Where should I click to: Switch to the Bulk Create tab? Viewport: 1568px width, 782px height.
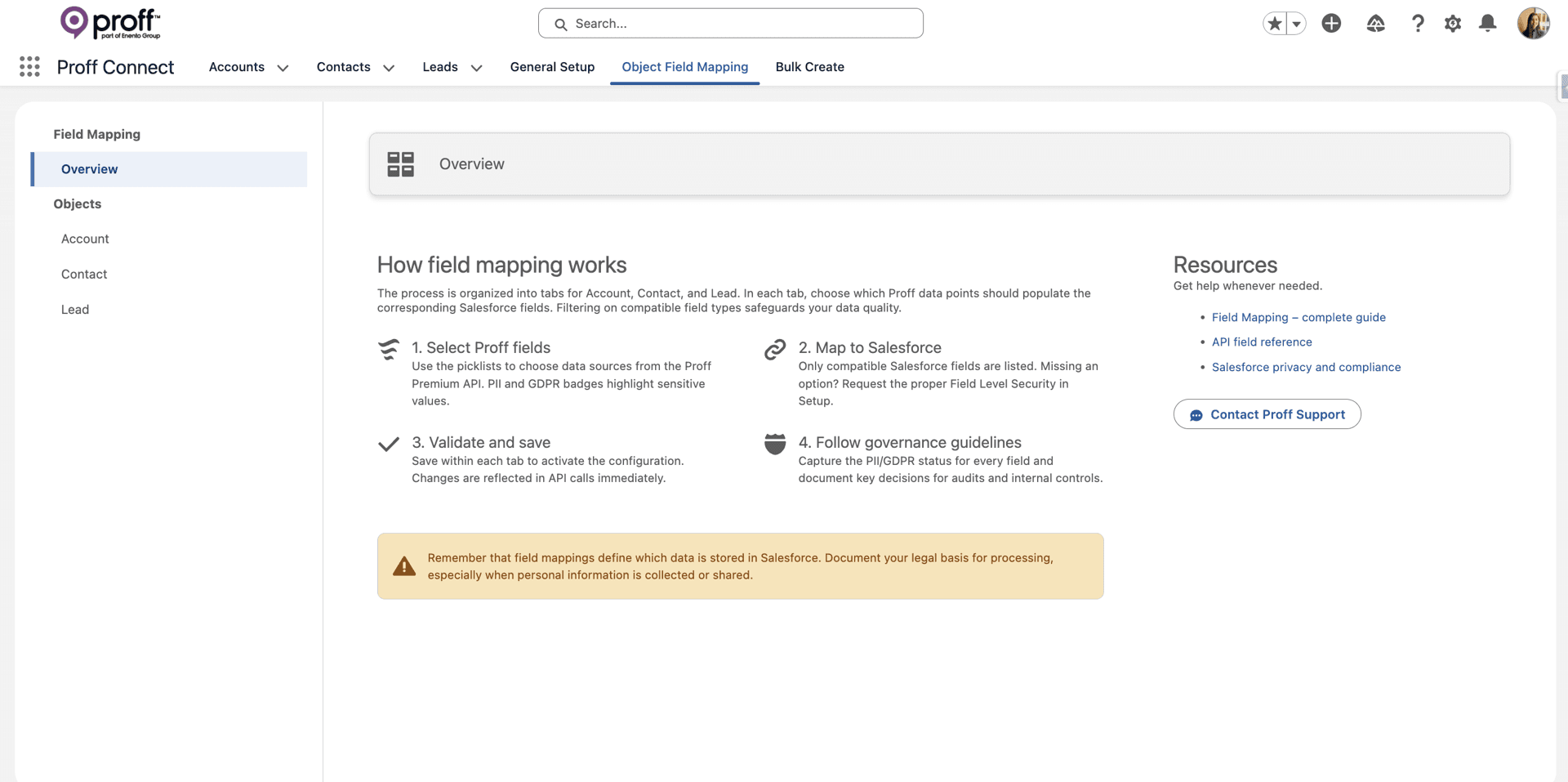pos(809,67)
